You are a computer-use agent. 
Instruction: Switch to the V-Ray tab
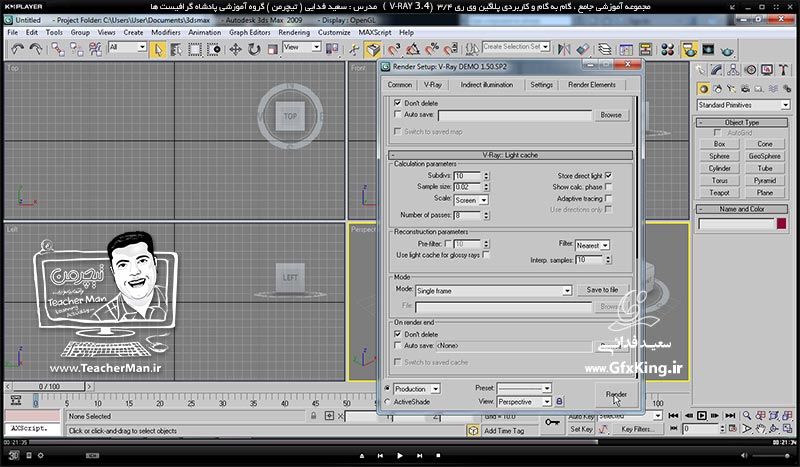click(x=433, y=85)
